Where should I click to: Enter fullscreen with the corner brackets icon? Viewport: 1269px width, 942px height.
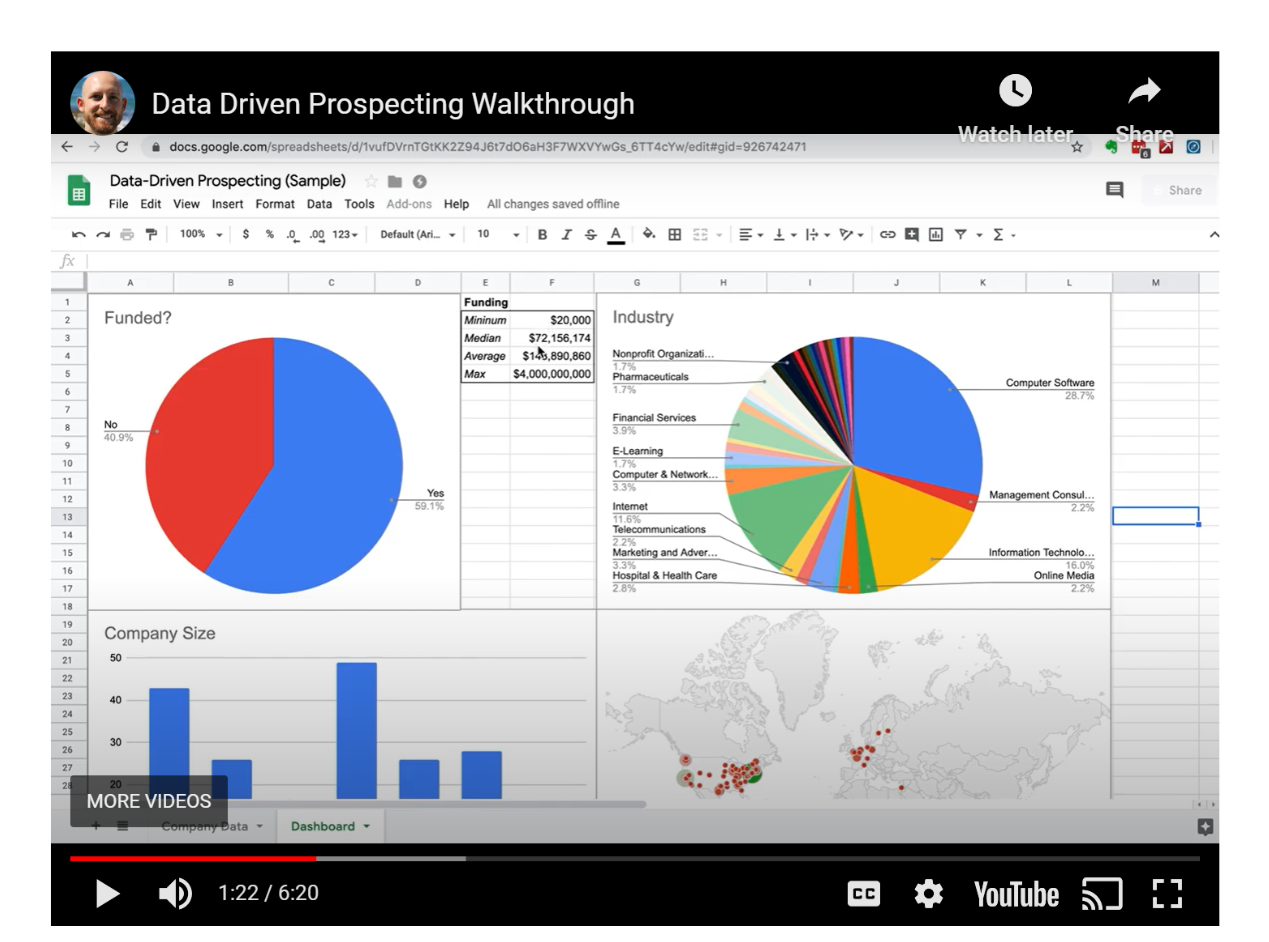1167,893
